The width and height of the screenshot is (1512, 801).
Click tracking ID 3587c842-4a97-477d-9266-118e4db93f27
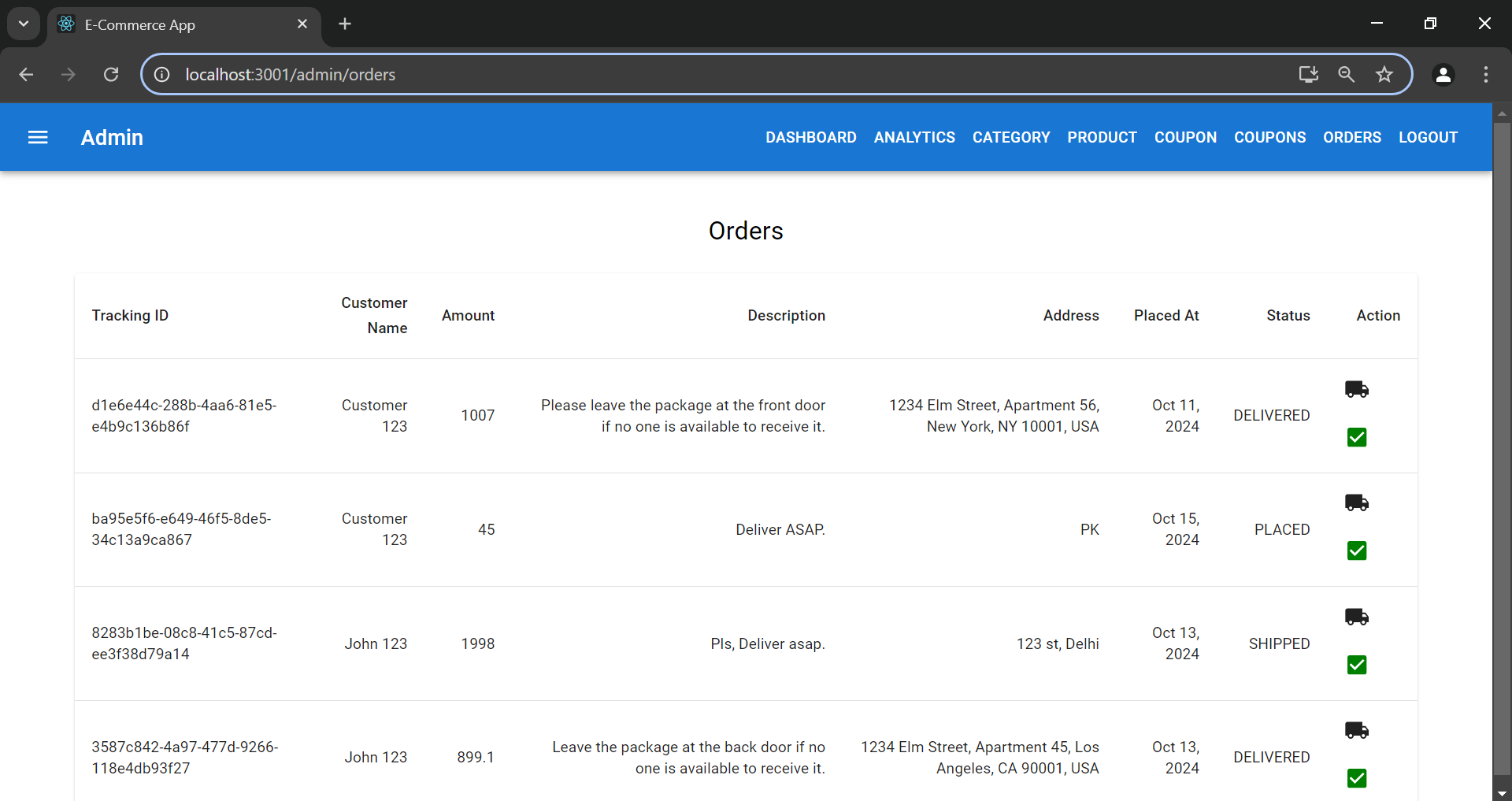(x=185, y=757)
